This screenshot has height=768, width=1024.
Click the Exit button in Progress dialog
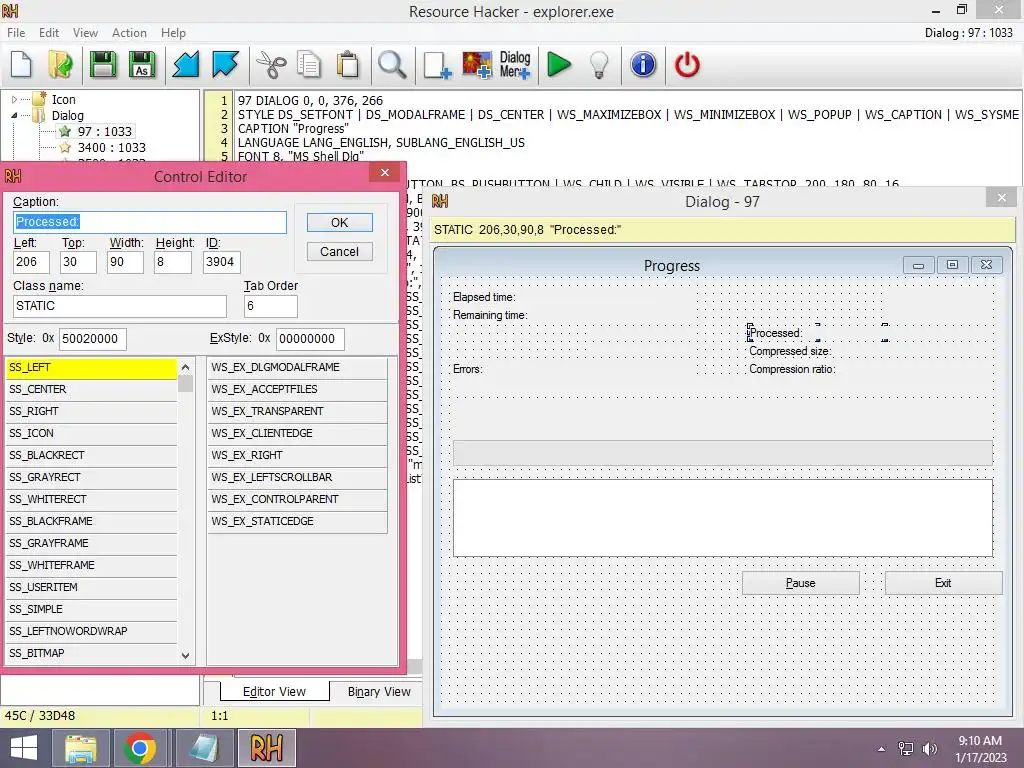[943, 583]
